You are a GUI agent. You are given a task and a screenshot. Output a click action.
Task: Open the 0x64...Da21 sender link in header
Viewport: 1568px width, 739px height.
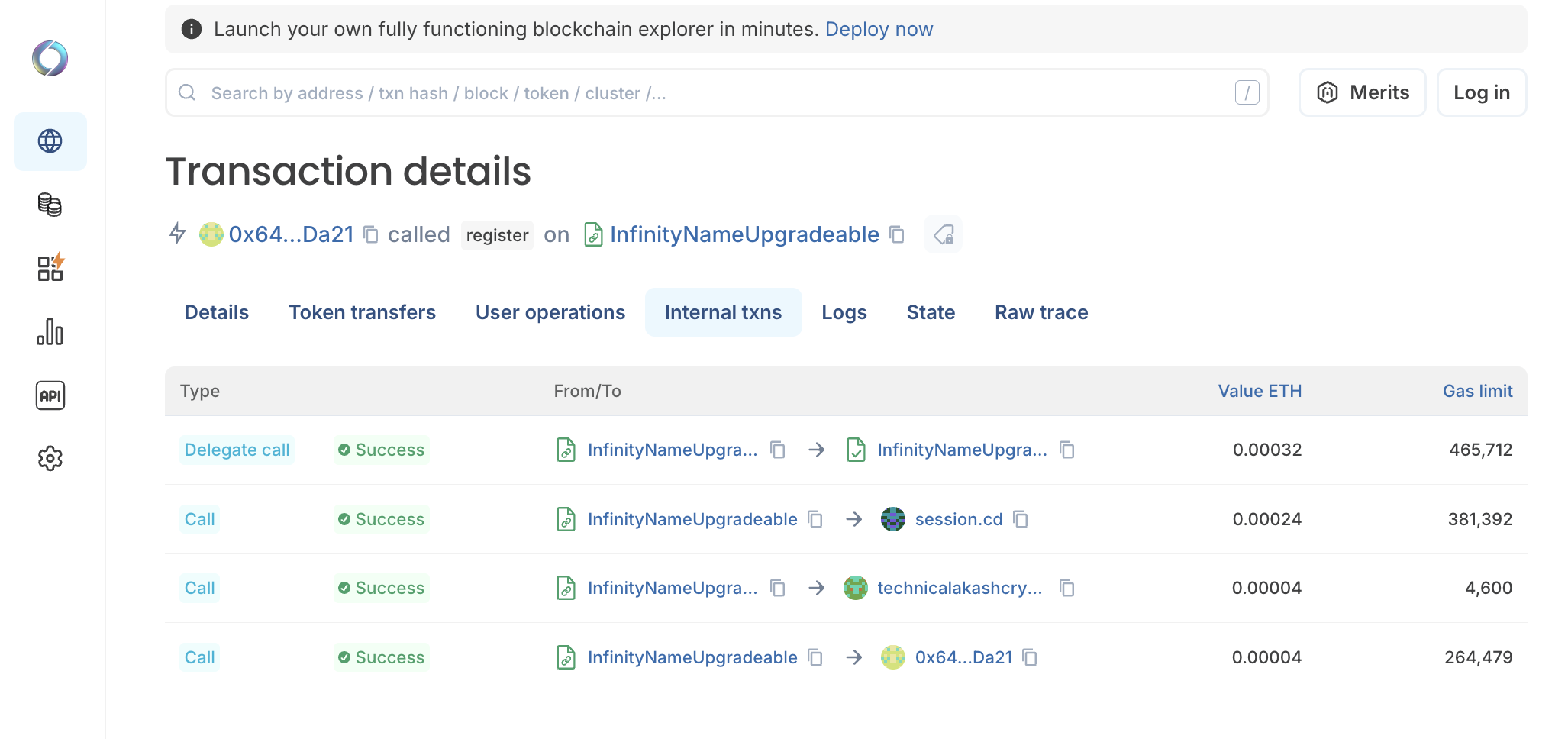pyautogui.click(x=292, y=234)
